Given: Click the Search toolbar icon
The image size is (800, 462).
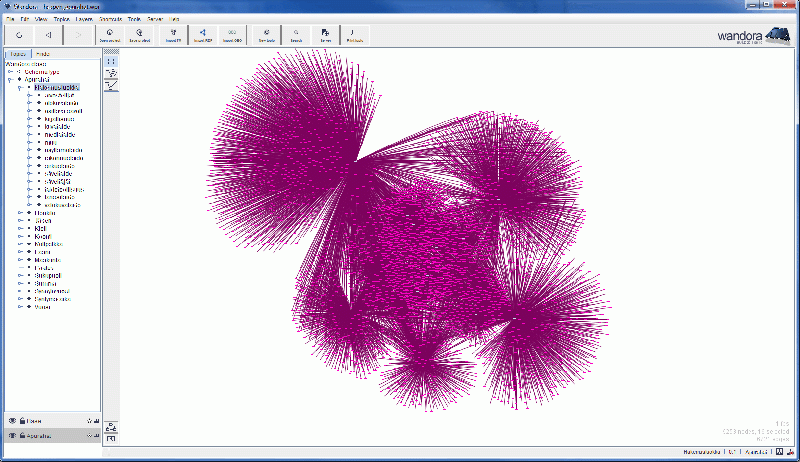Looking at the screenshot, I should coord(296,35).
